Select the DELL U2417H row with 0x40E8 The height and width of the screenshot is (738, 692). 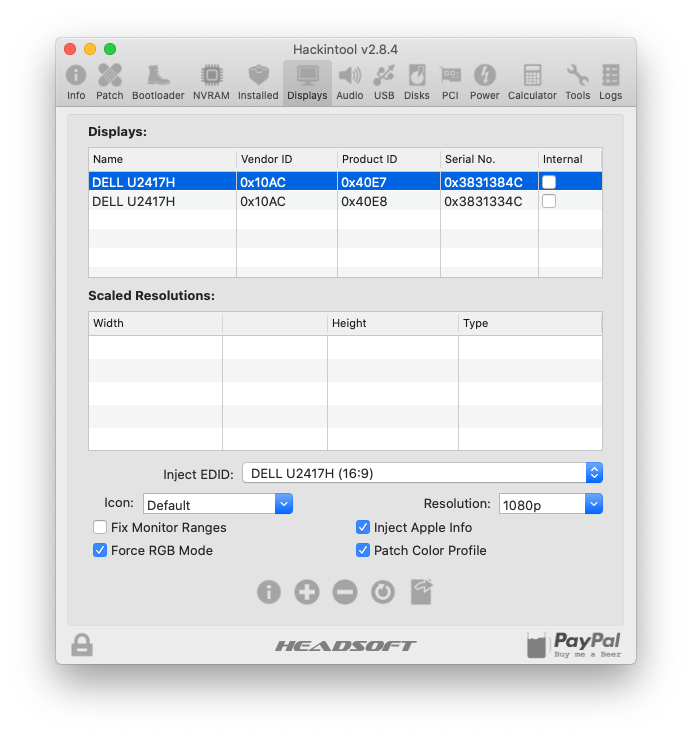345,201
